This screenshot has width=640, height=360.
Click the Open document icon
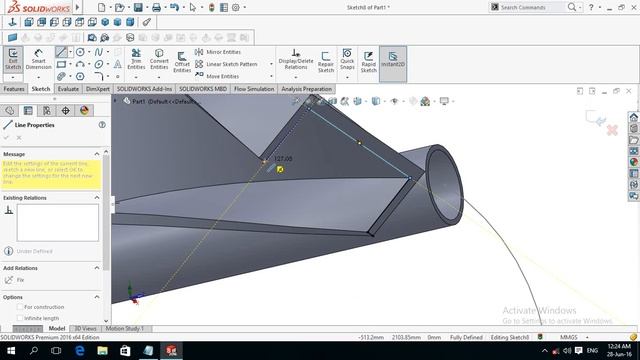[119, 7]
